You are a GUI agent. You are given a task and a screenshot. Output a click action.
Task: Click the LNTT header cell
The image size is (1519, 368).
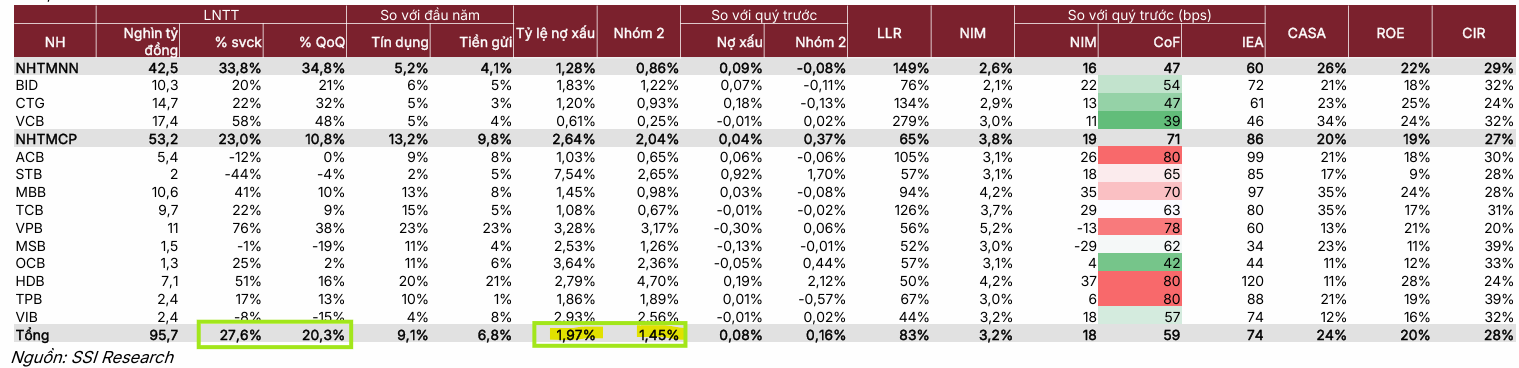click(221, 15)
